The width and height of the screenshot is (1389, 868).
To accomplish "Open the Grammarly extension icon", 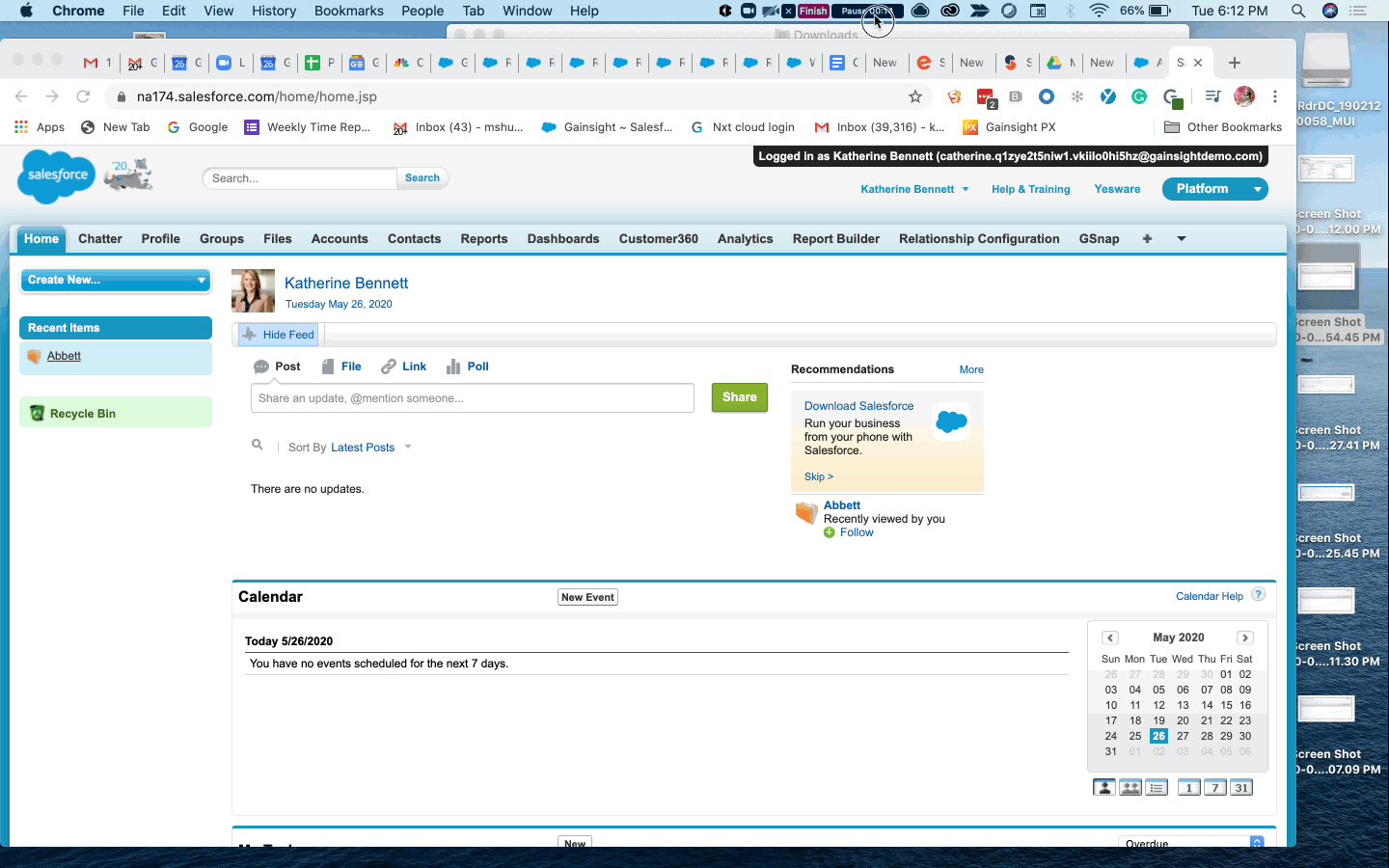I will click(x=1139, y=96).
